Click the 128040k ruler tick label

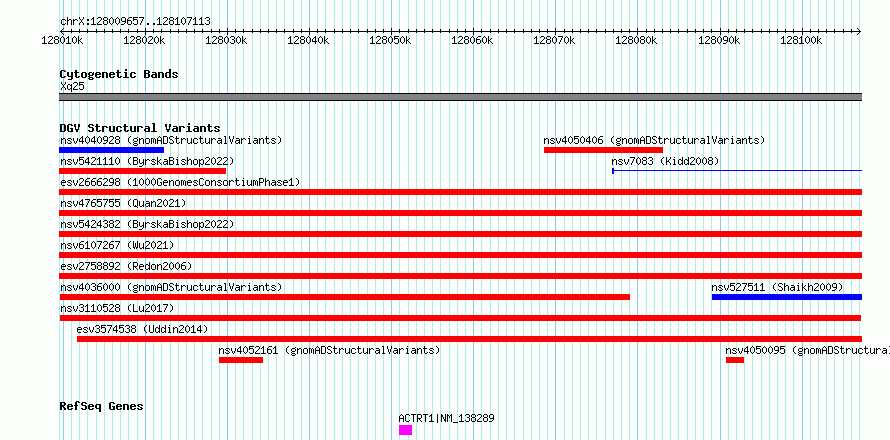click(308, 40)
